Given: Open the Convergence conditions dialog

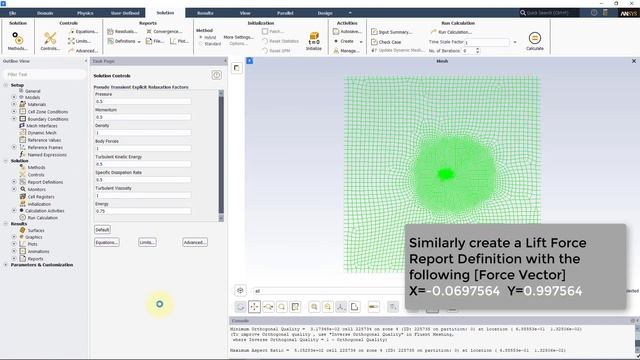Looking at the screenshot, I should pos(164,31).
